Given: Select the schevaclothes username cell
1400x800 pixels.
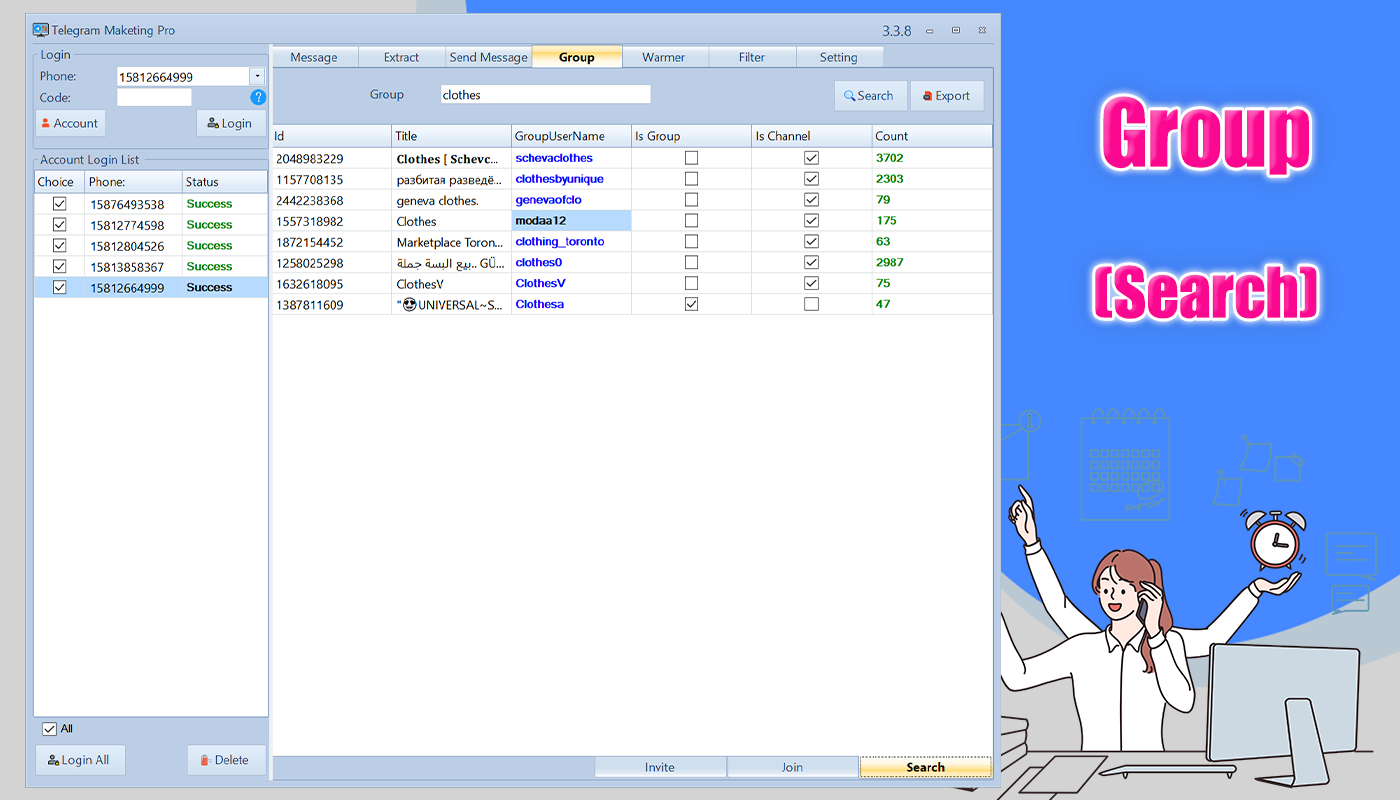Looking at the screenshot, I should (x=571, y=158).
